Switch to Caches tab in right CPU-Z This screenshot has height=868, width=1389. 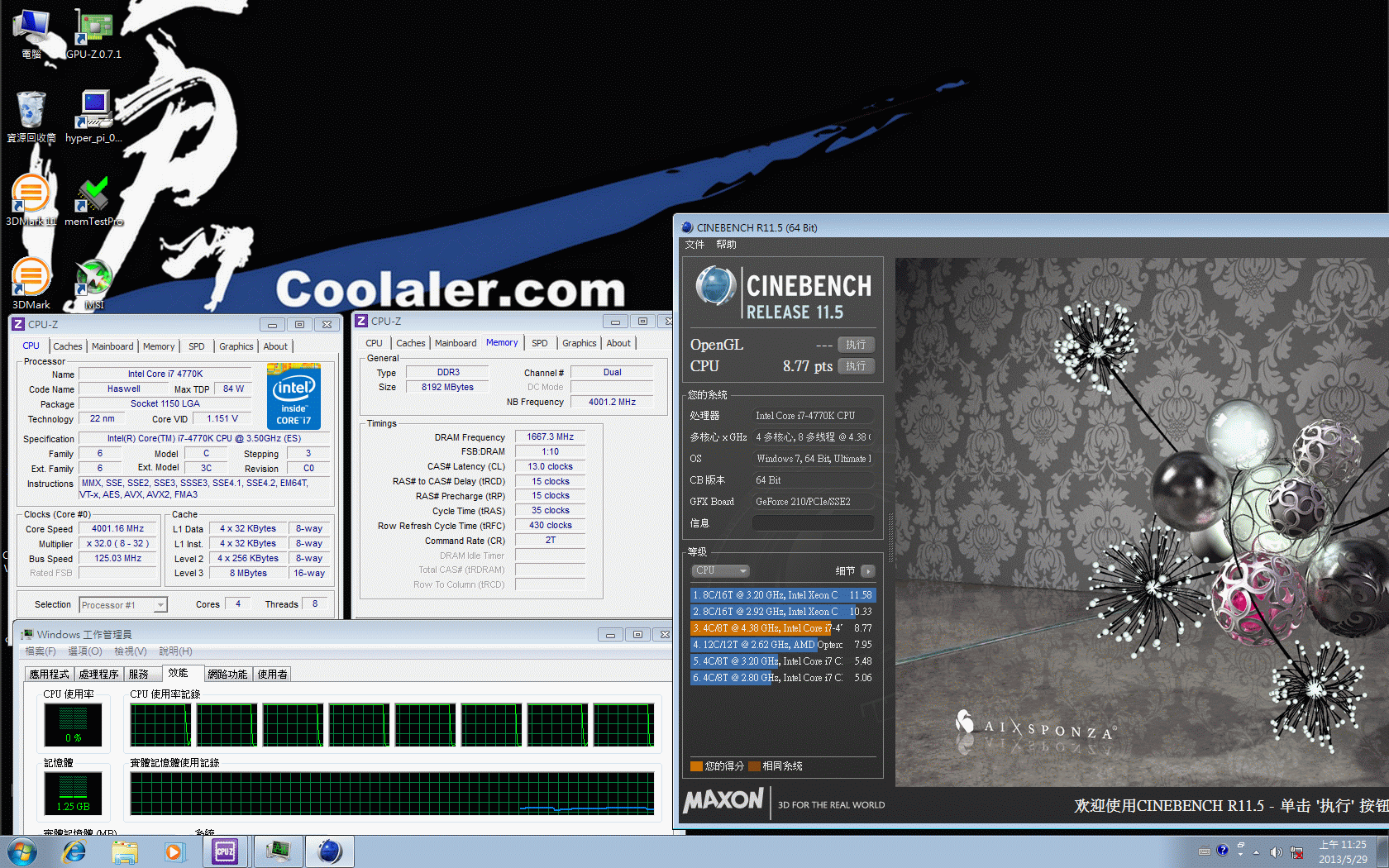coord(411,343)
